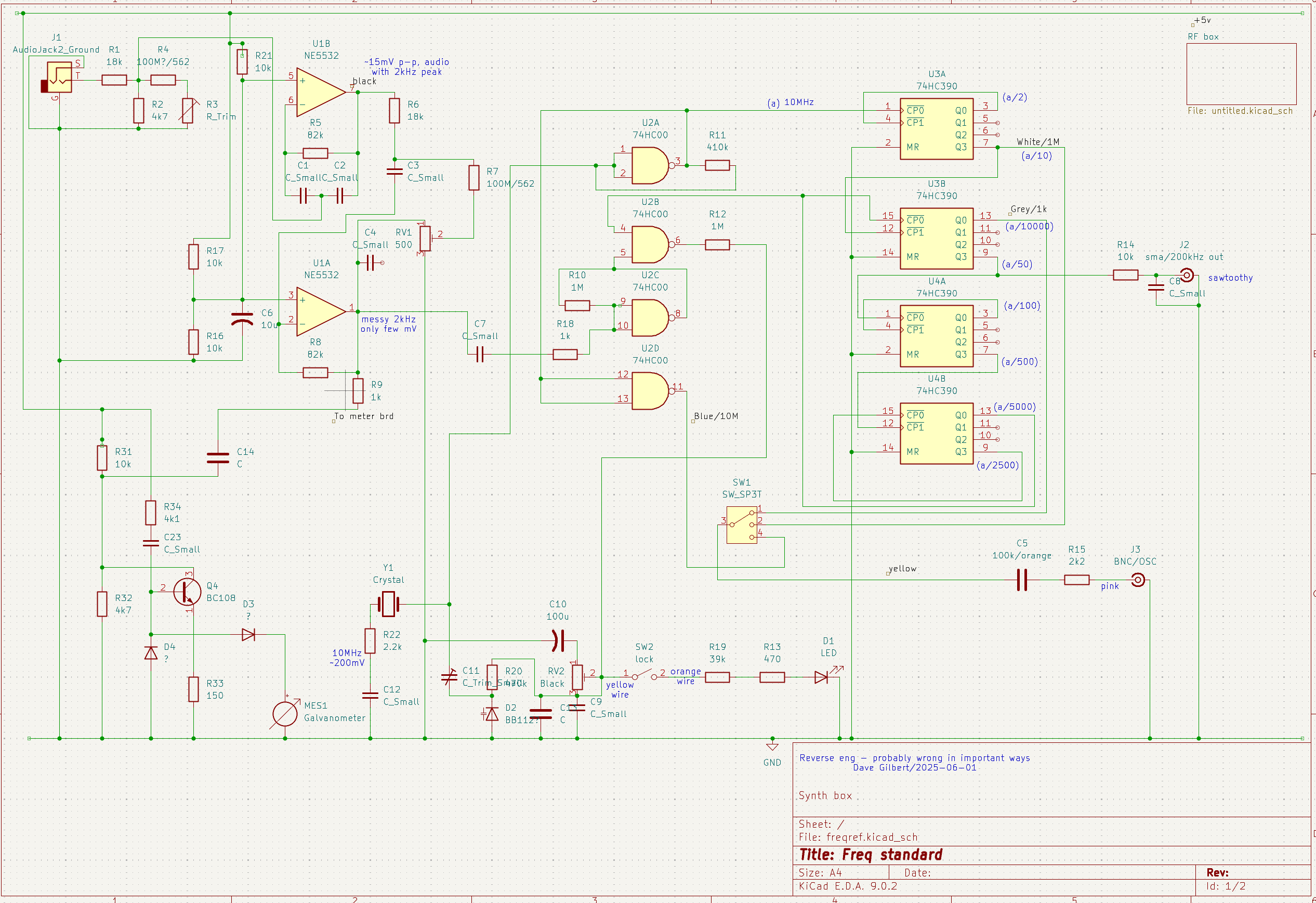Screen dimensions: 1316x903
Task: Click the RV1 500 potentiometer symbol
Action: (x=425, y=238)
